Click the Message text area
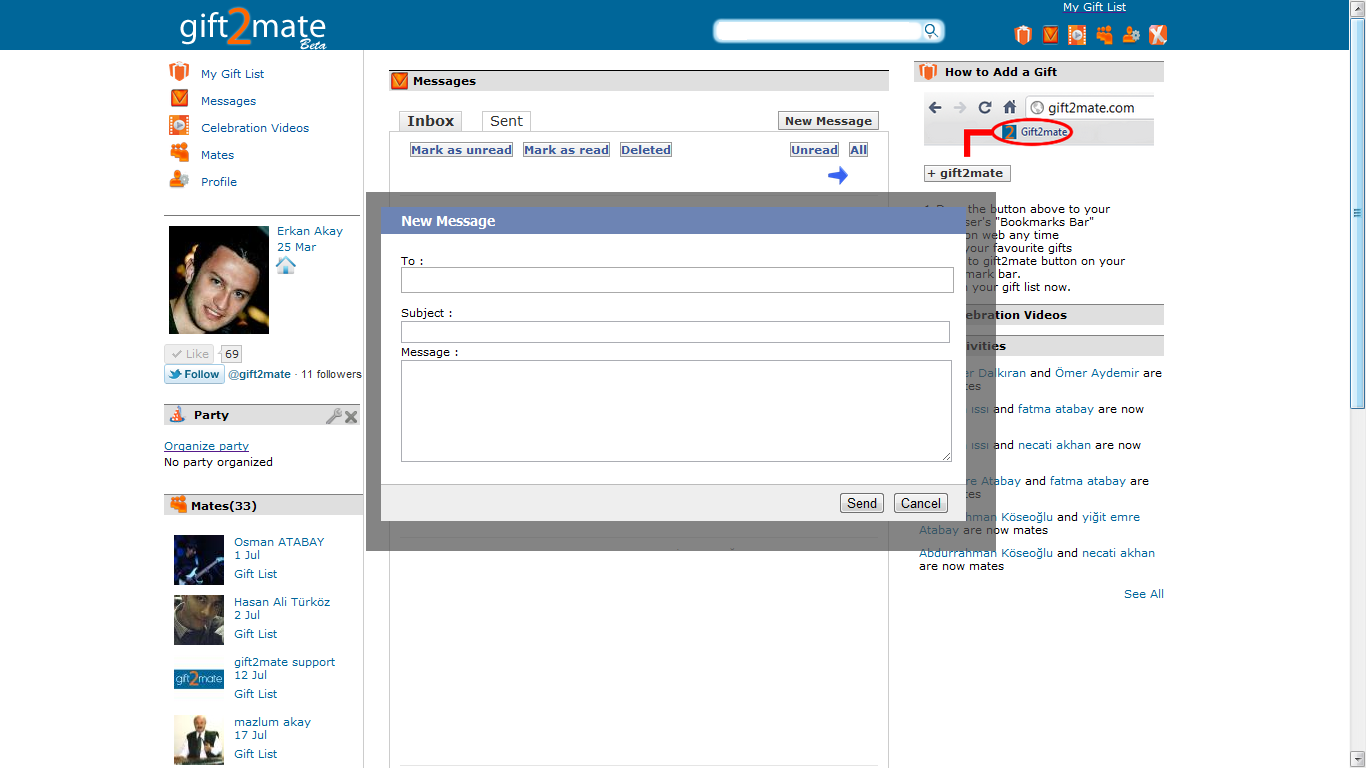Viewport: 1366px width, 768px height. click(x=676, y=411)
